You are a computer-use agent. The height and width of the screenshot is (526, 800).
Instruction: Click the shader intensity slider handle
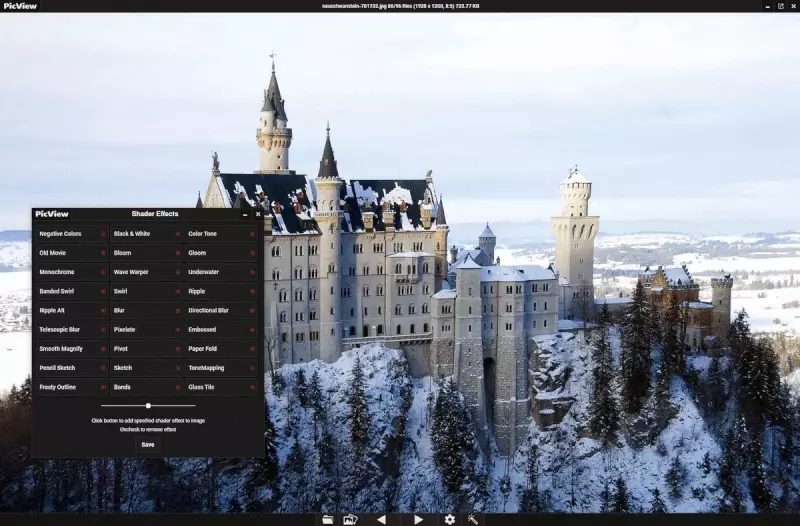148,406
